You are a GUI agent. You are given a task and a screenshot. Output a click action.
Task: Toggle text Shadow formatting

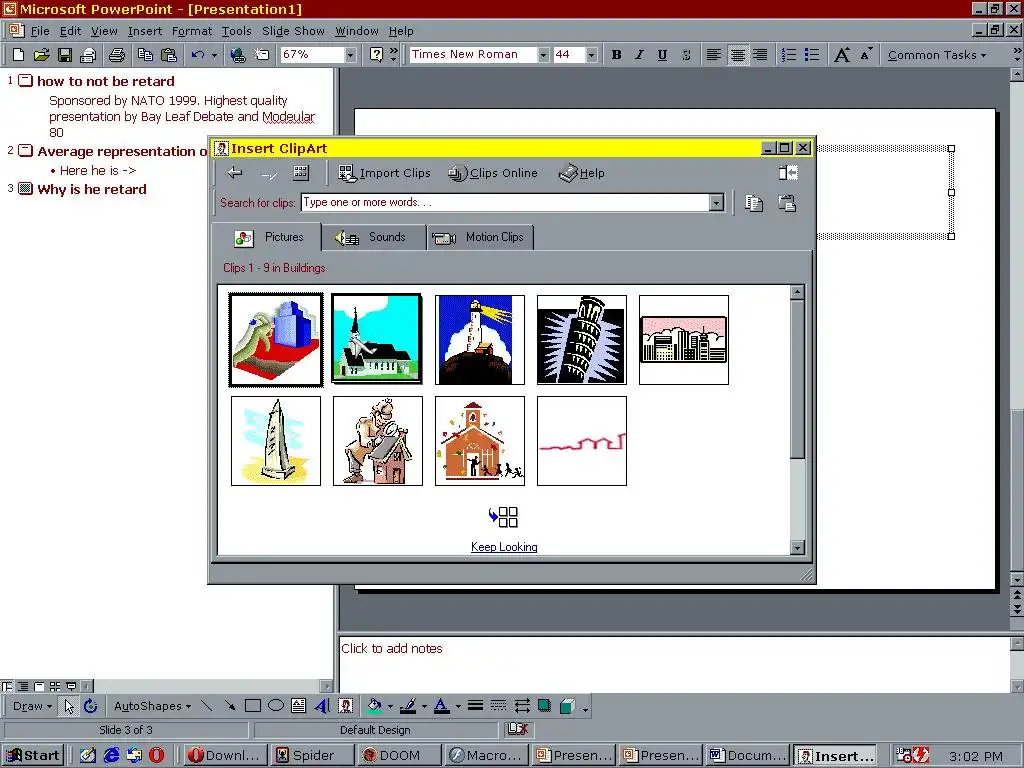(686, 55)
